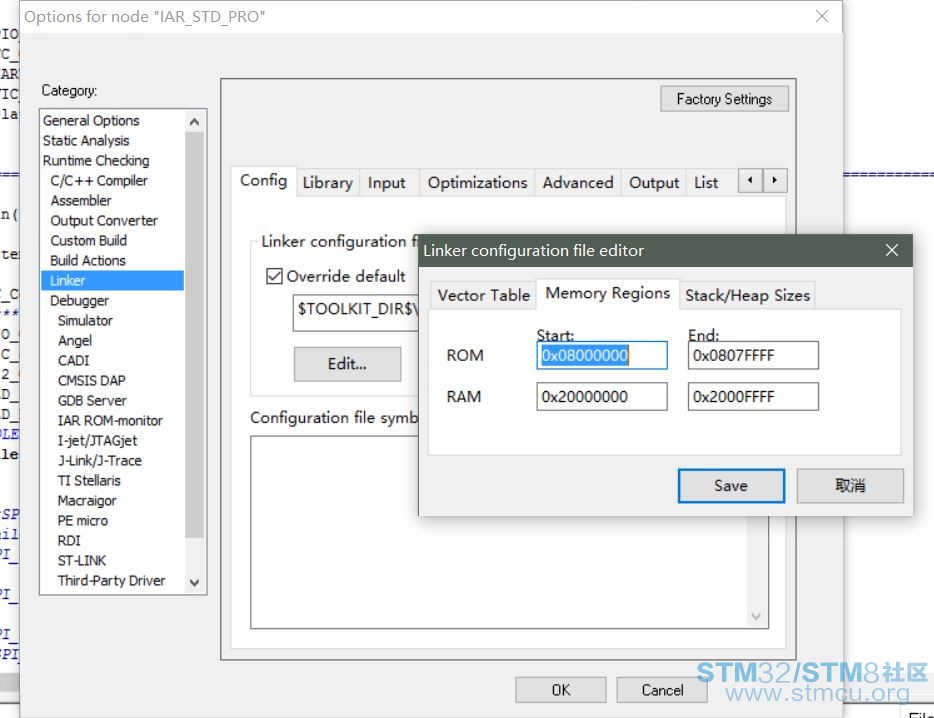Select Static Analysis category
Viewport: 934px width, 718px height.
click(86, 141)
